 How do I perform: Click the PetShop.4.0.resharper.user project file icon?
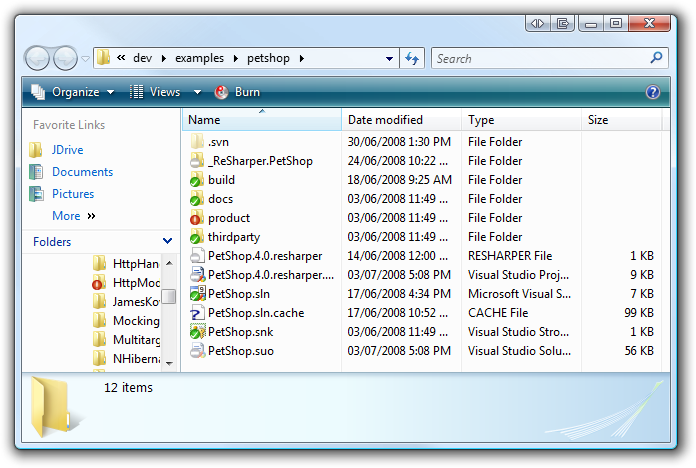(x=198, y=275)
